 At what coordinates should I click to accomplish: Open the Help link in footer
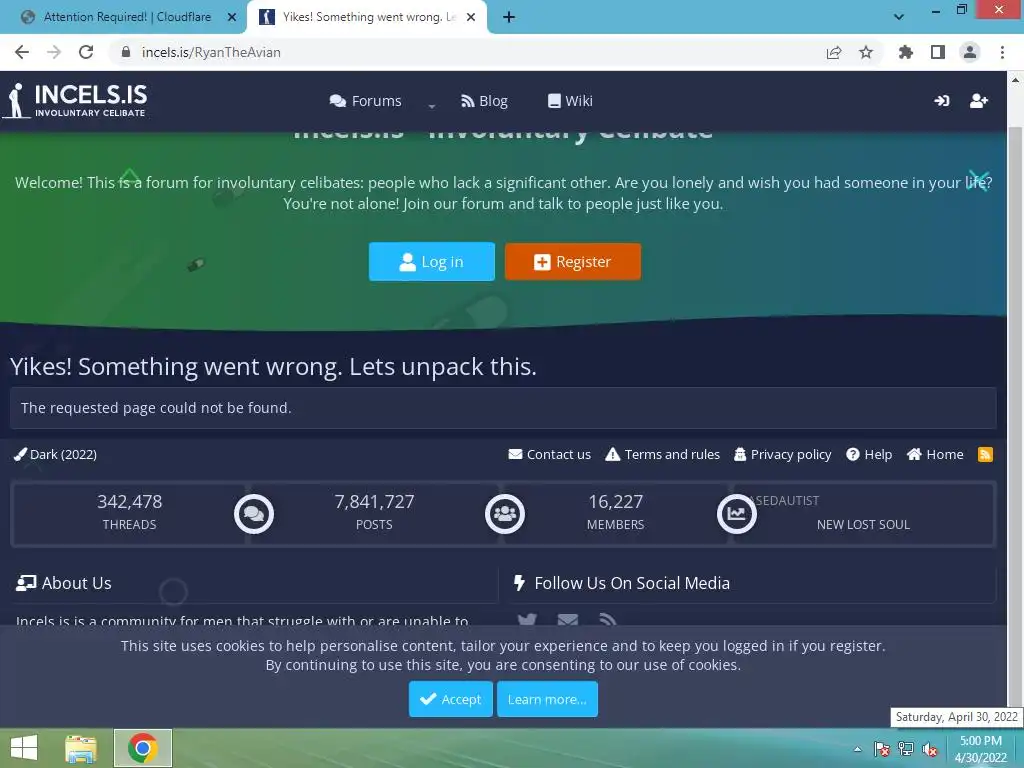pyautogui.click(x=869, y=455)
